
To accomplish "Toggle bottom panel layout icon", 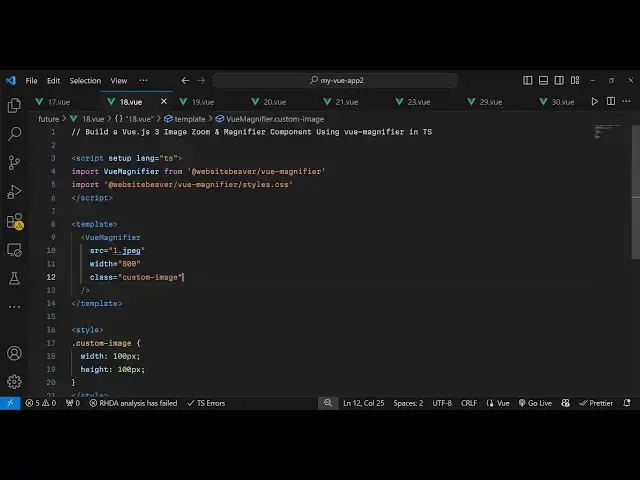I will (543, 80).
